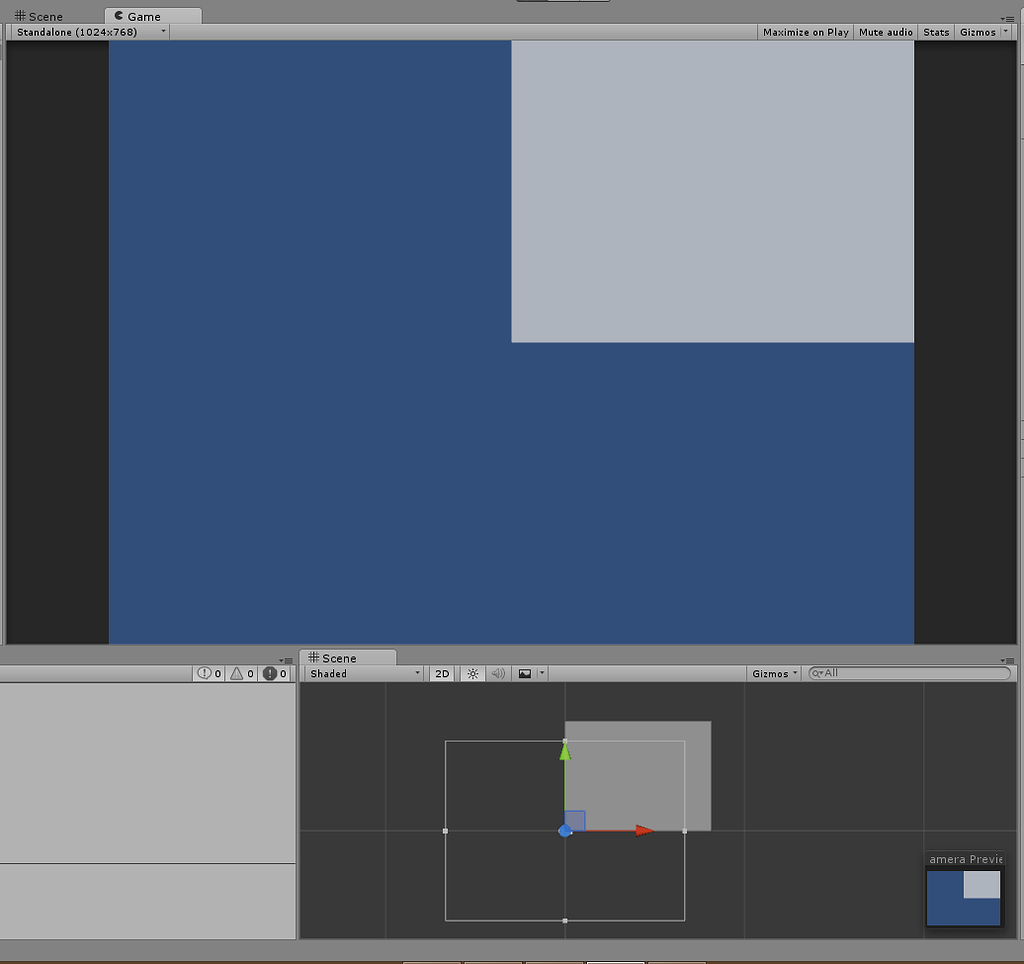Enable Mute audio for the Game view
The image size is (1024, 964).
[x=884, y=31]
